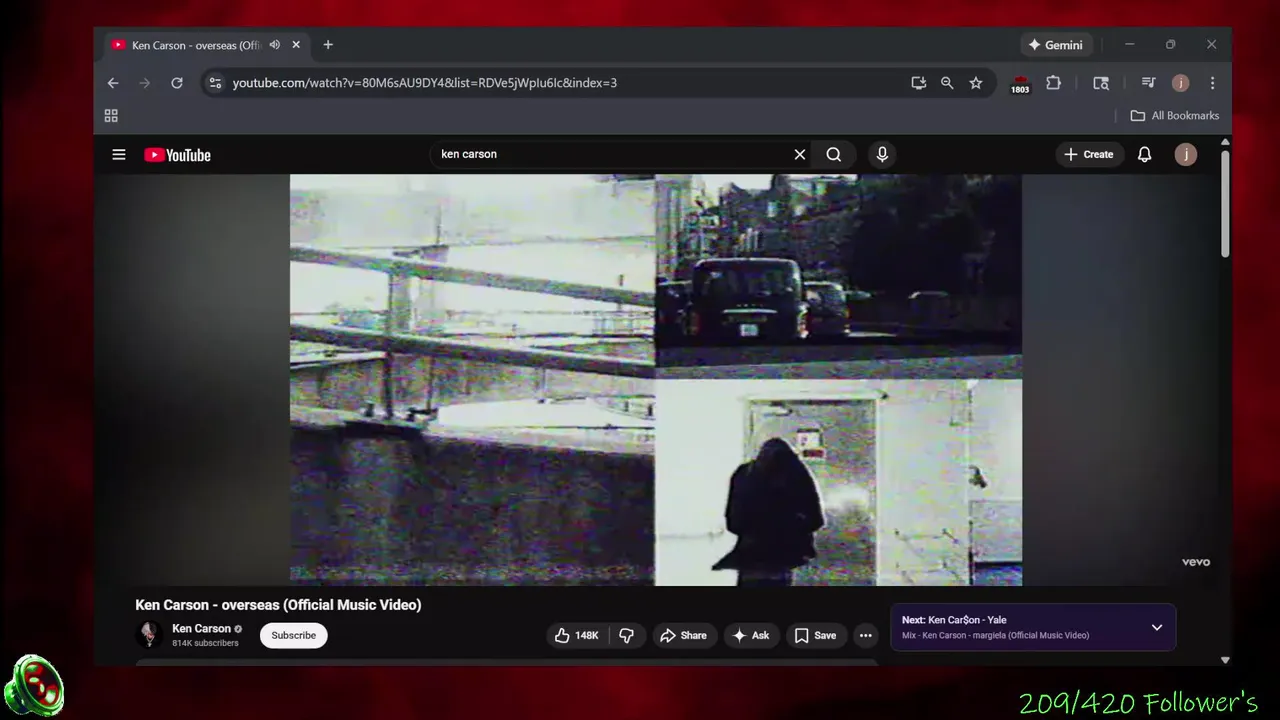Close the Ken Carson overseas tab
Screen dimensions: 1280x720
tap(296, 45)
